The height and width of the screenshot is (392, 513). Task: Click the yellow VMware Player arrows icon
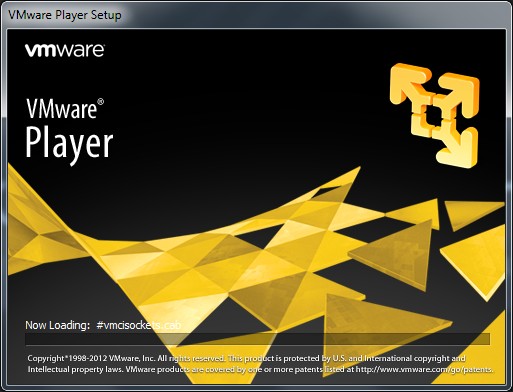[435, 115]
